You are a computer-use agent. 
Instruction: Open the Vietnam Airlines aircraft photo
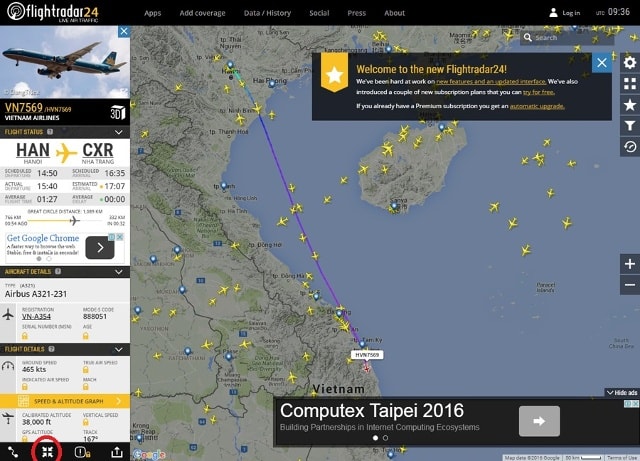point(65,62)
